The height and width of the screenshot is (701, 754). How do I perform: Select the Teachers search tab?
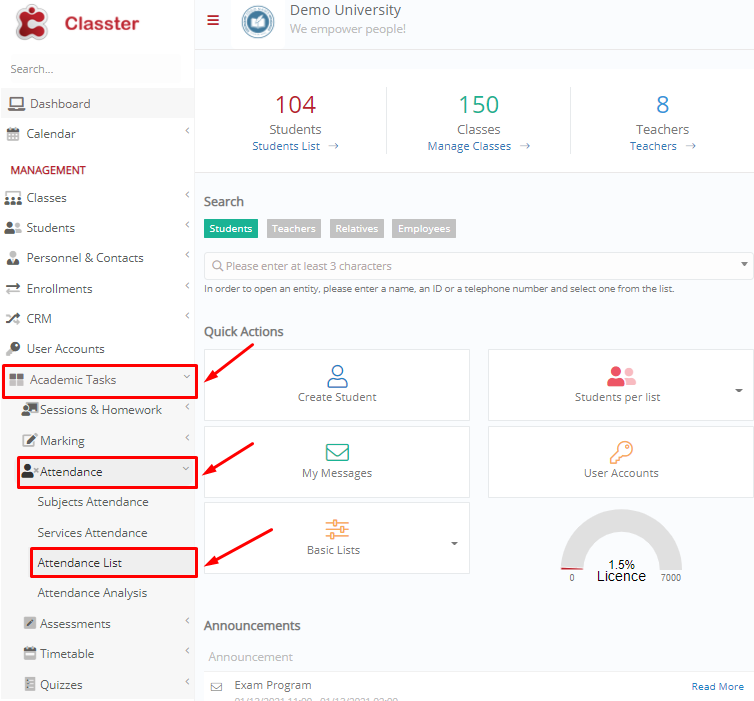(294, 228)
